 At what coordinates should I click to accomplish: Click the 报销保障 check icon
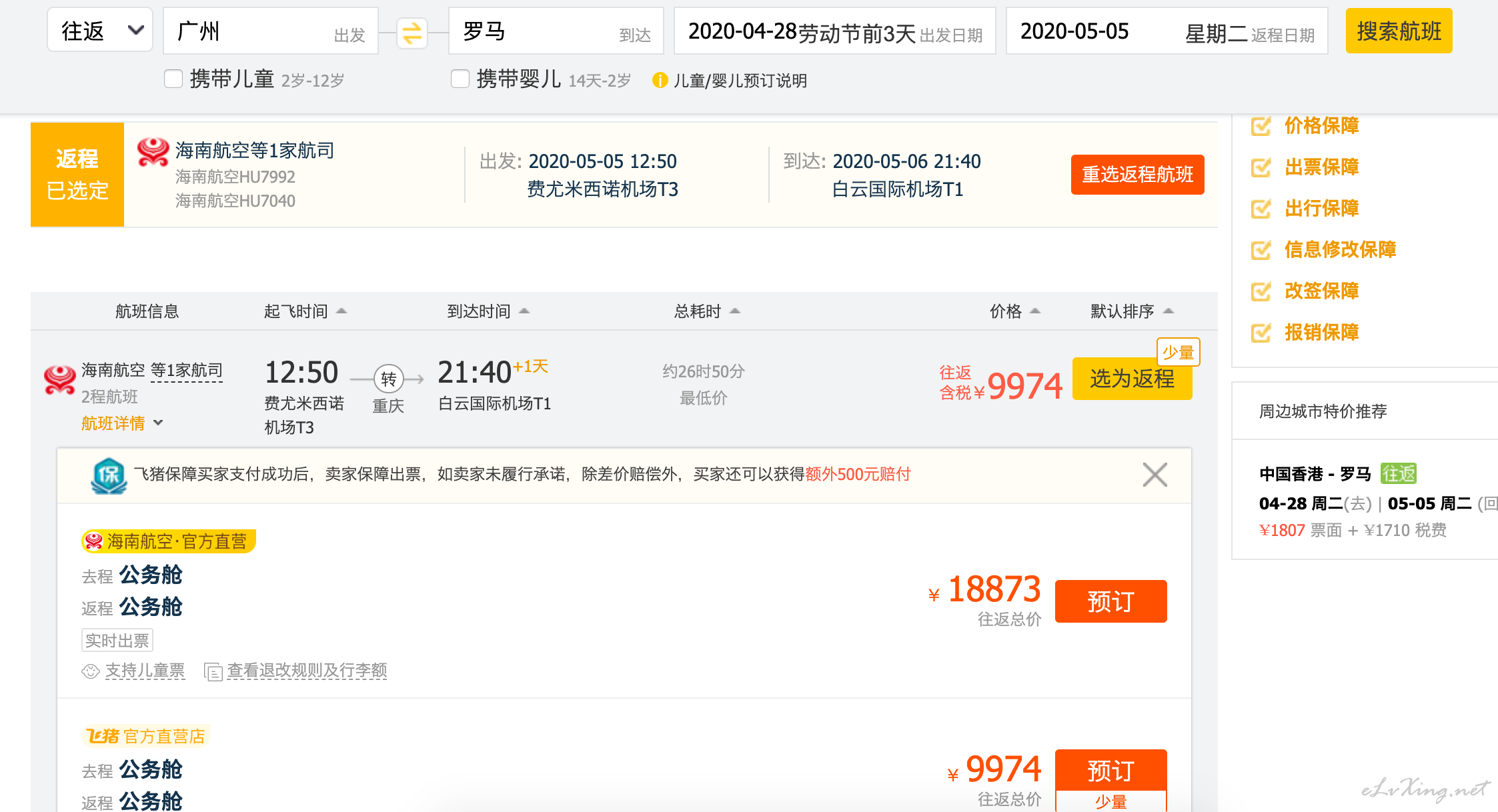click(1261, 332)
